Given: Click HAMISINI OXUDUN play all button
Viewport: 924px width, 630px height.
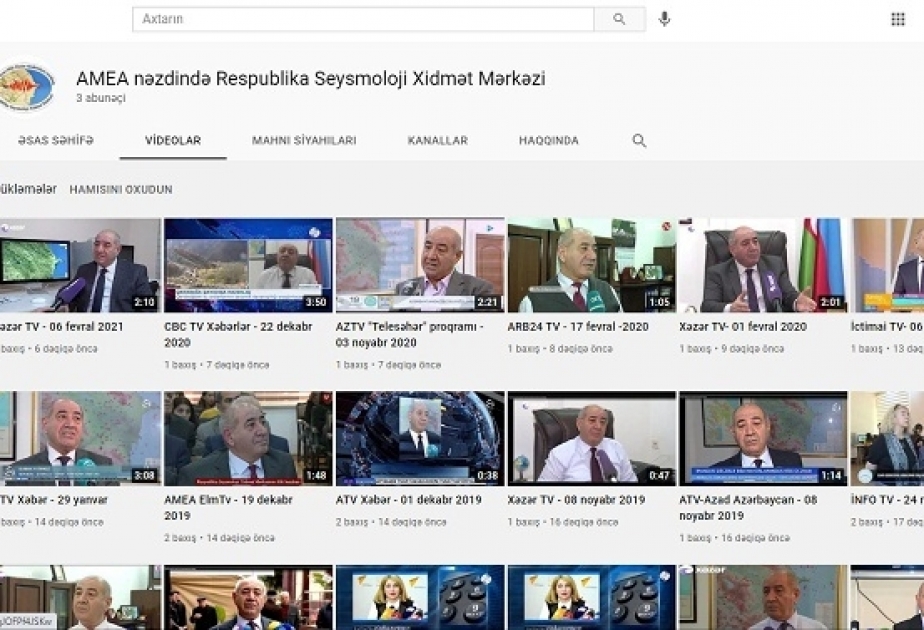Looking at the screenshot, I should coord(121,189).
